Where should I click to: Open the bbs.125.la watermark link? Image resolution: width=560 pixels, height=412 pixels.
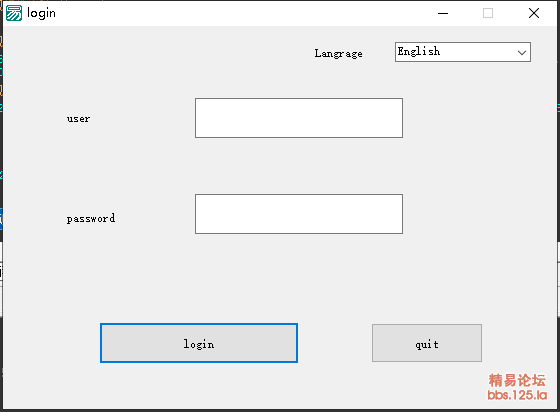point(517,395)
